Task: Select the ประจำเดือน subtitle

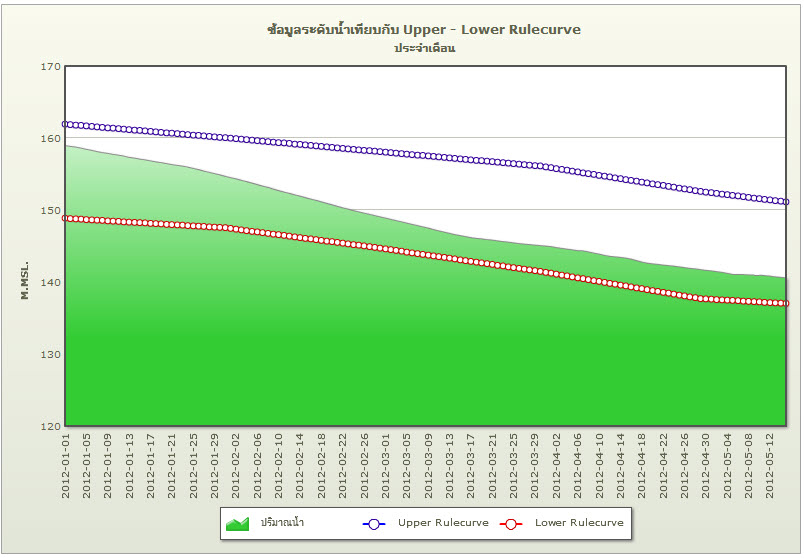Action: click(x=425, y=48)
